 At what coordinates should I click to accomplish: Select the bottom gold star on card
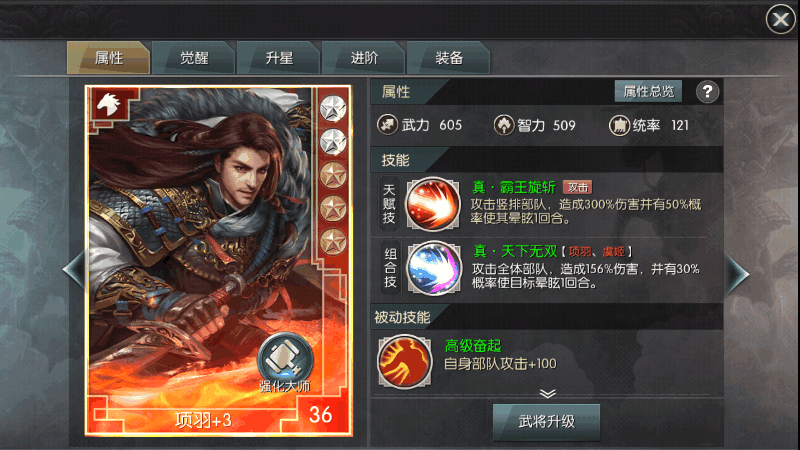333,241
